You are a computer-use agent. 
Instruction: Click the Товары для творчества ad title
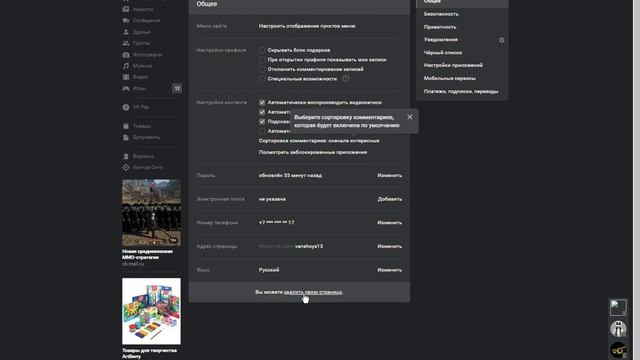tap(149, 353)
